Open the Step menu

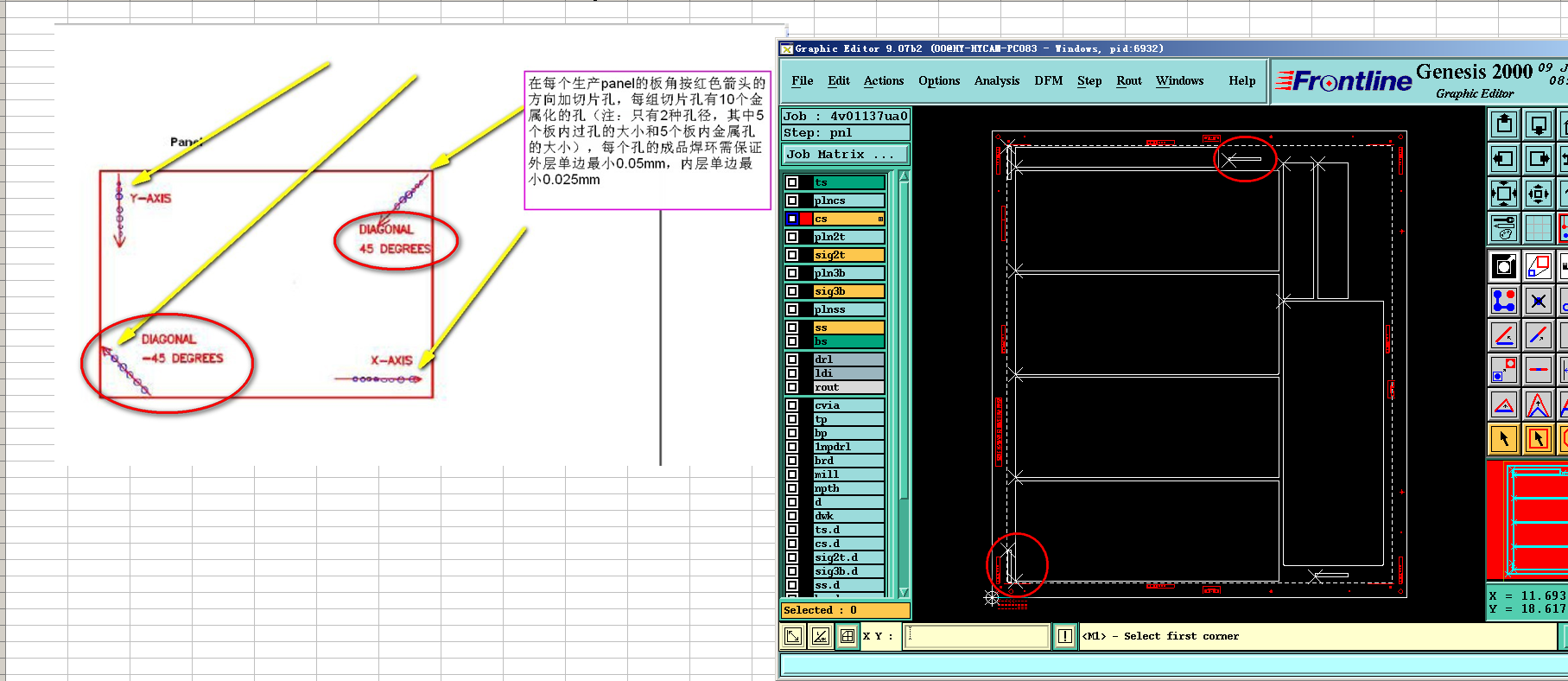coord(1089,81)
